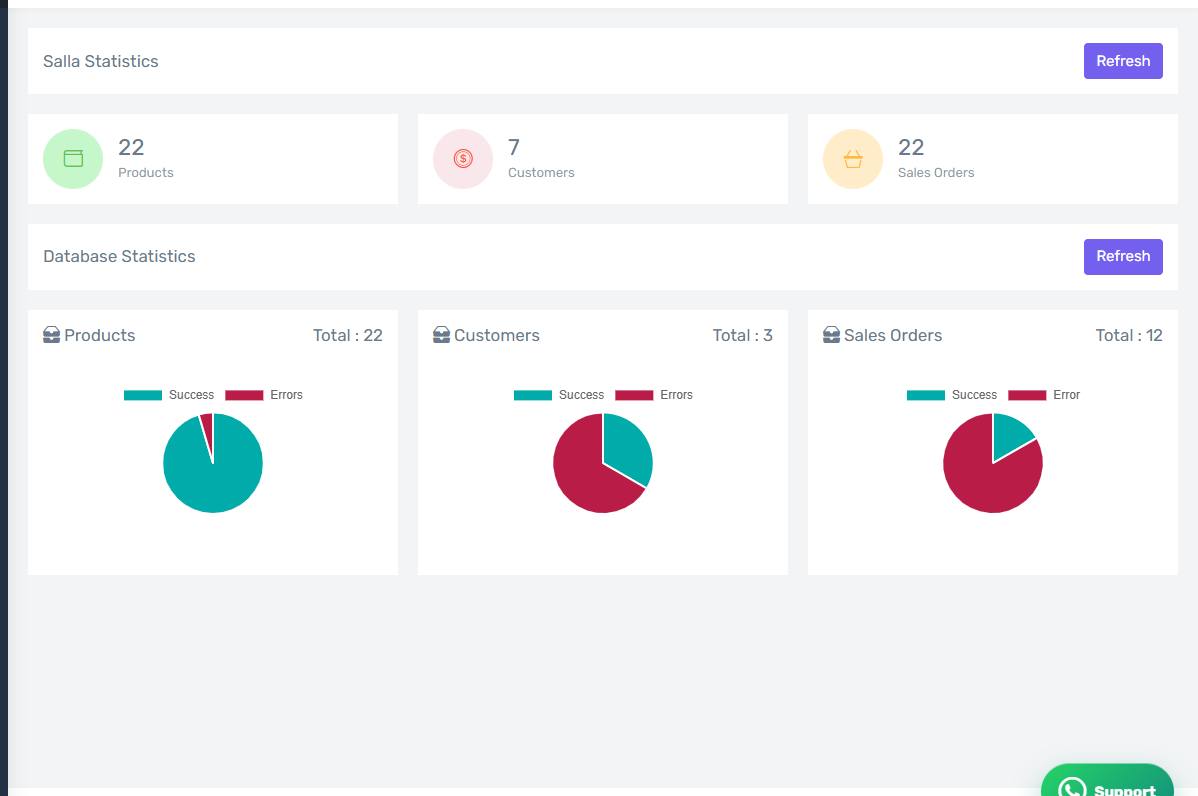Click teal success slice of Customers pie

[628, 447]
